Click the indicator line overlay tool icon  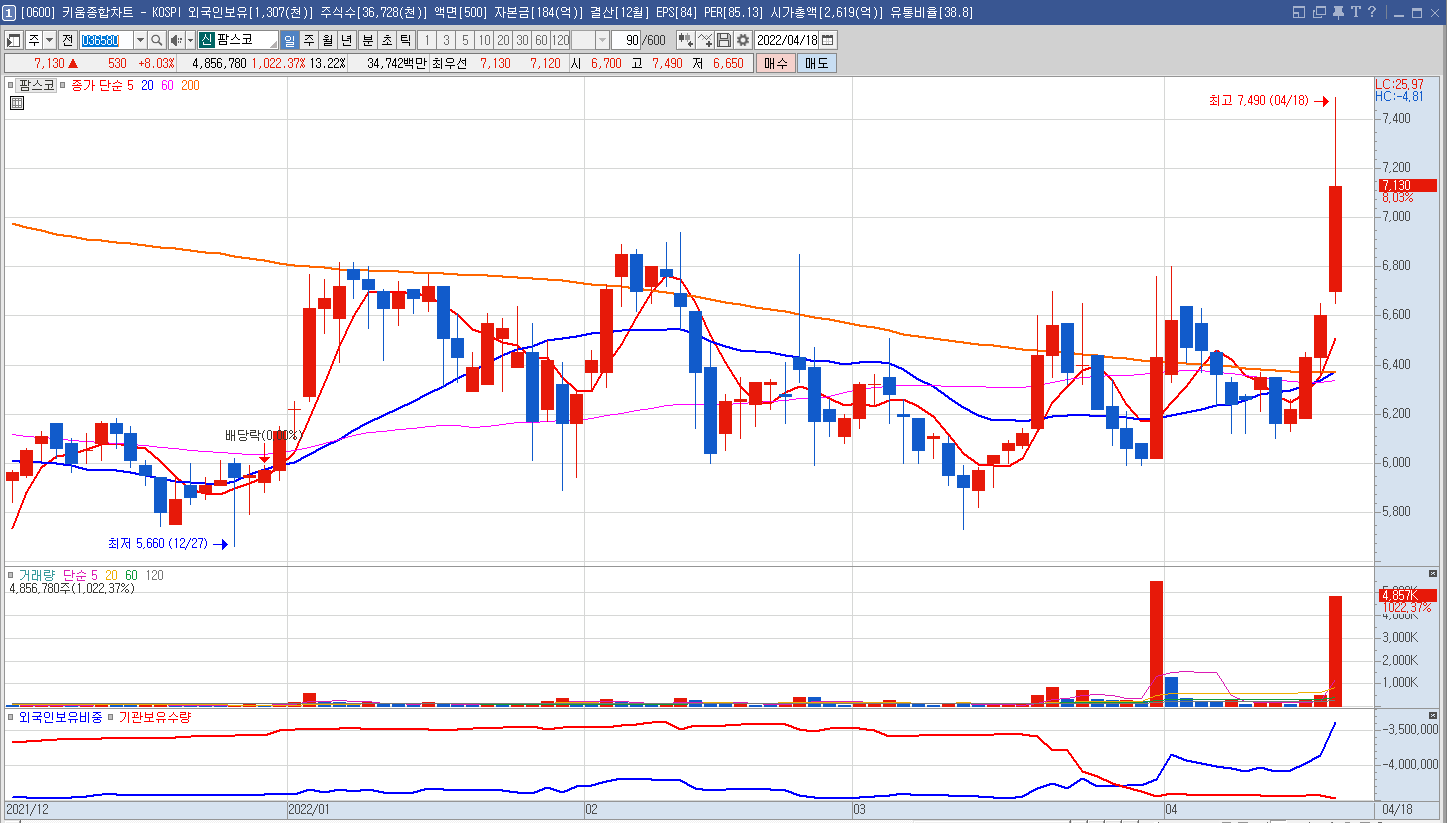(706, 40)
